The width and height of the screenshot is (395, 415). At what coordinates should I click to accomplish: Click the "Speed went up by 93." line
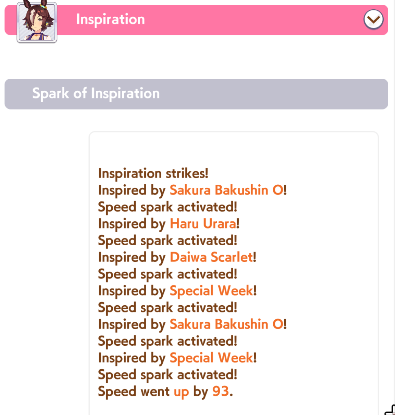(165, 392)
